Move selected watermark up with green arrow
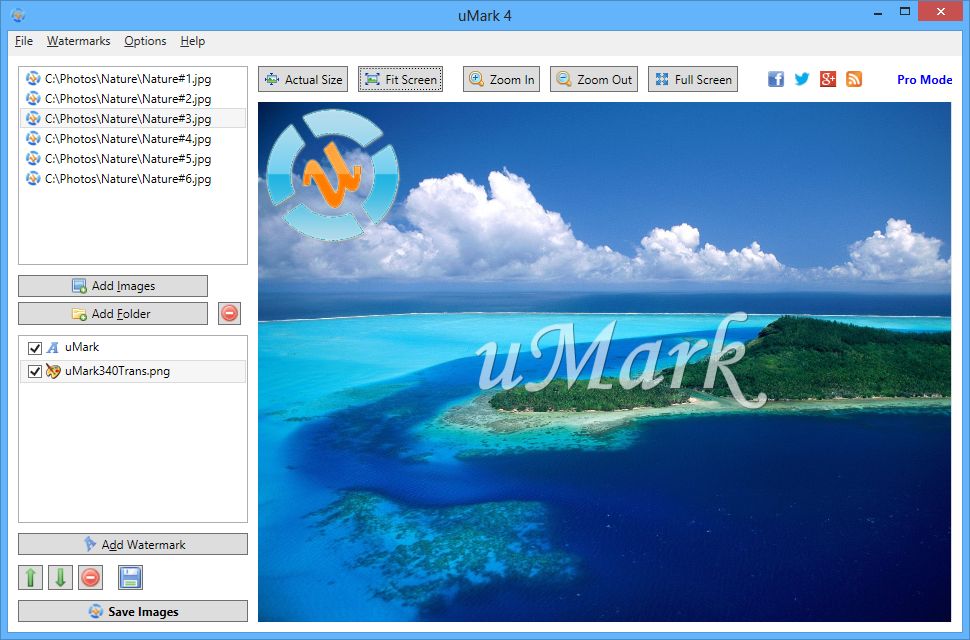This screenshot has height=640, width=970. coord(30,578)
